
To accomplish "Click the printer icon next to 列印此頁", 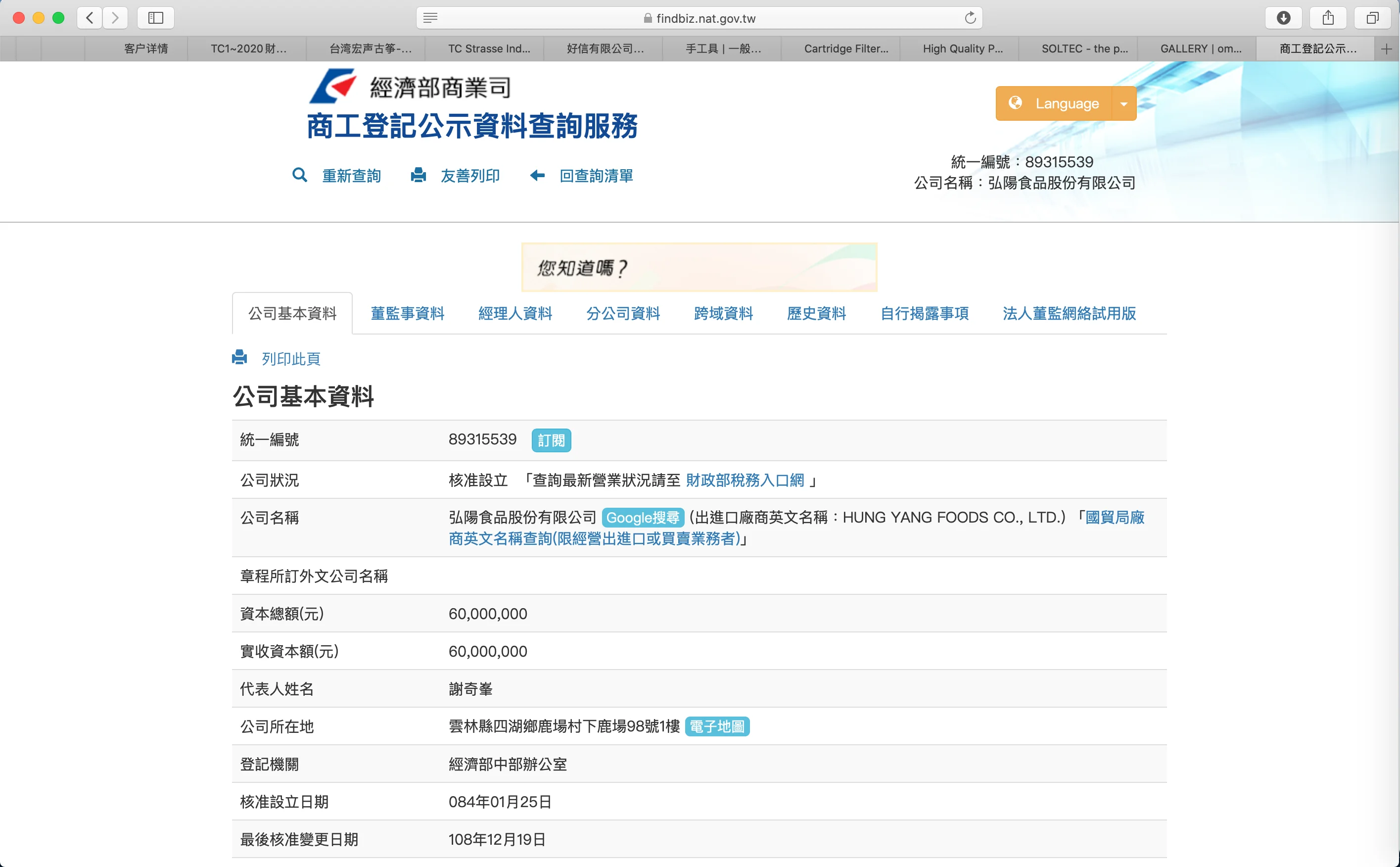I will [239, 358].
